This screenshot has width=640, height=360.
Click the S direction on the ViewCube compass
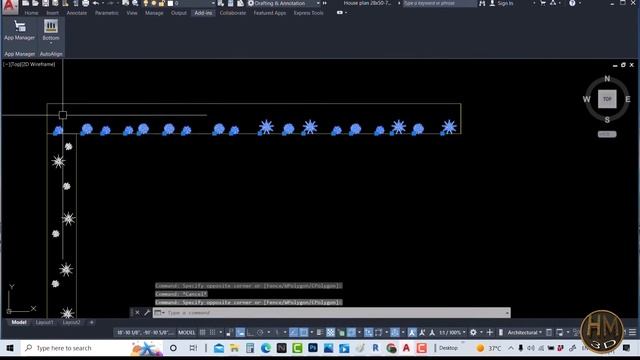pyautogui.click(x=607, y=120)
